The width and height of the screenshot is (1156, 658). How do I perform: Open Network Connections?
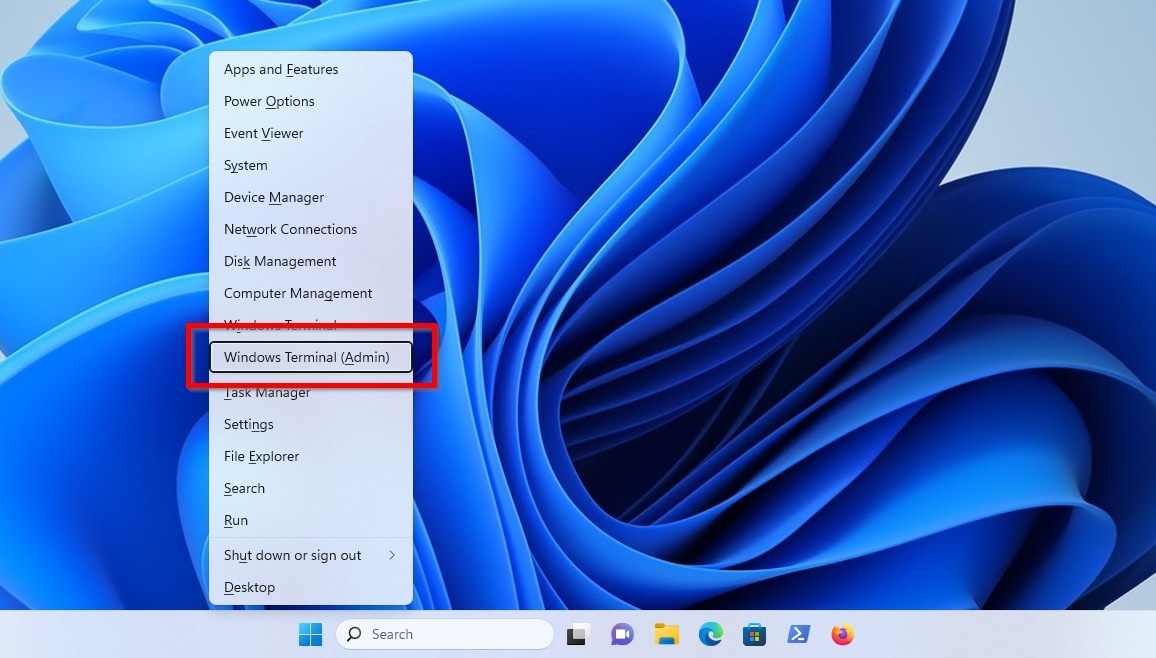pyautogui.click(x=290, y=229)
